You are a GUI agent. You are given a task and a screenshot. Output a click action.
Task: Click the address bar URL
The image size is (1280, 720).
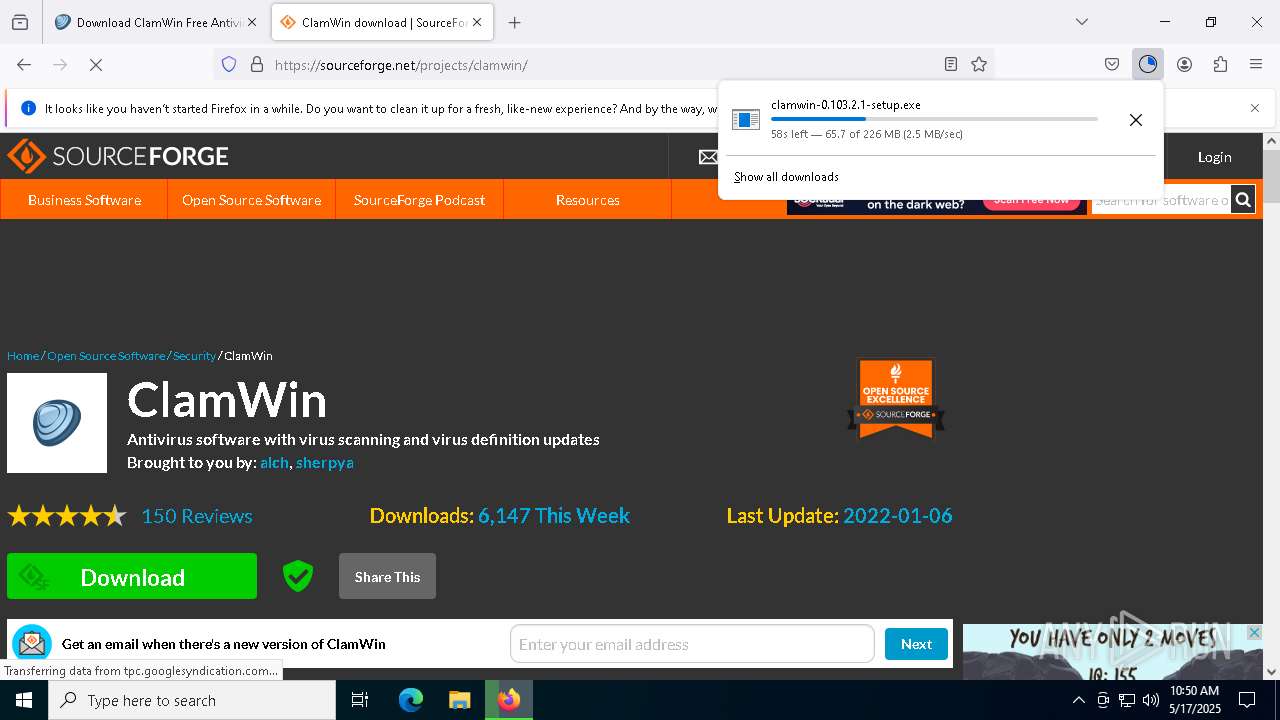[x=401, y=65]
